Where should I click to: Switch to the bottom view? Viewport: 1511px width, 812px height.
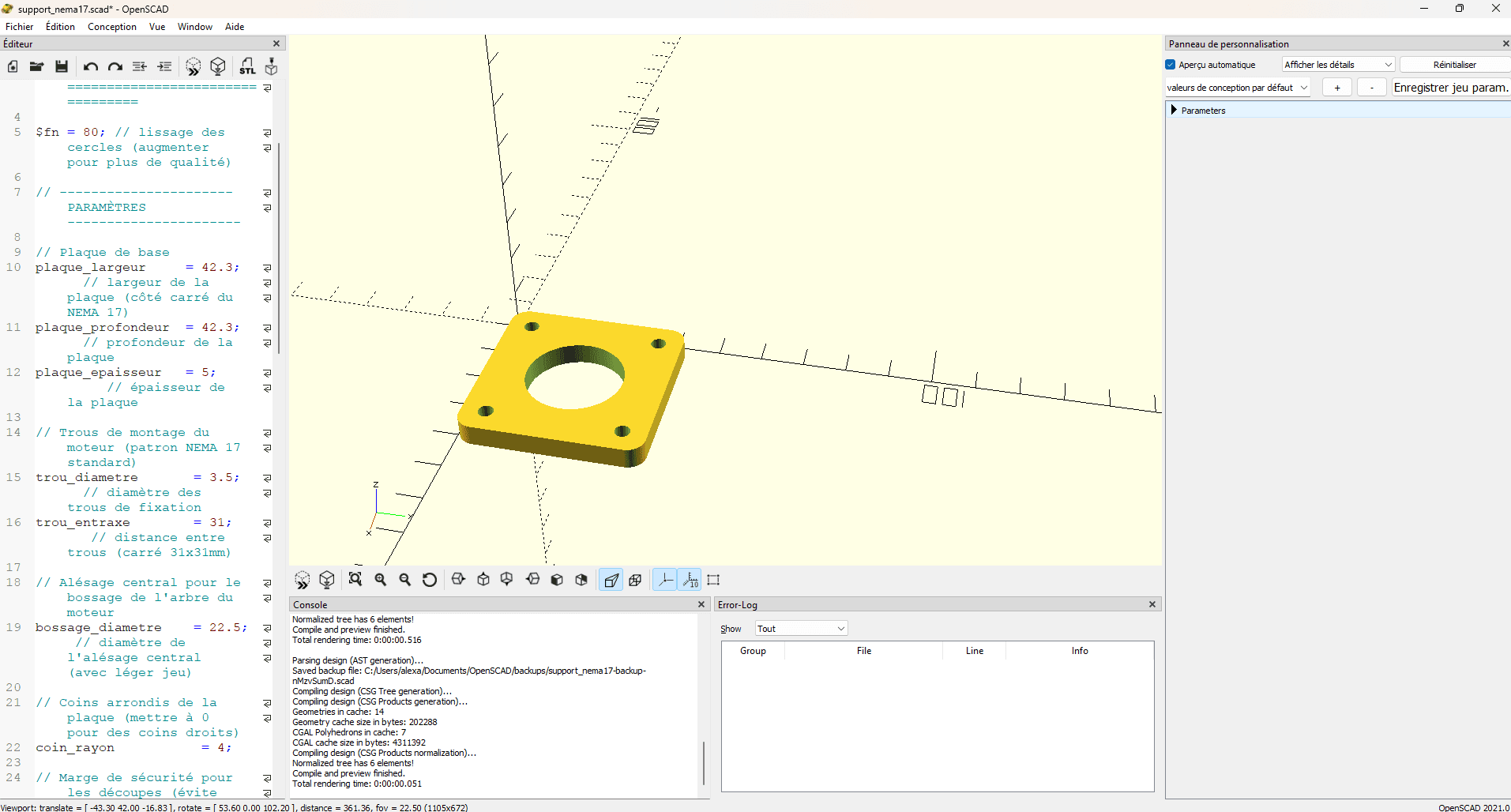pyautogui.click(x=507, y=580)
